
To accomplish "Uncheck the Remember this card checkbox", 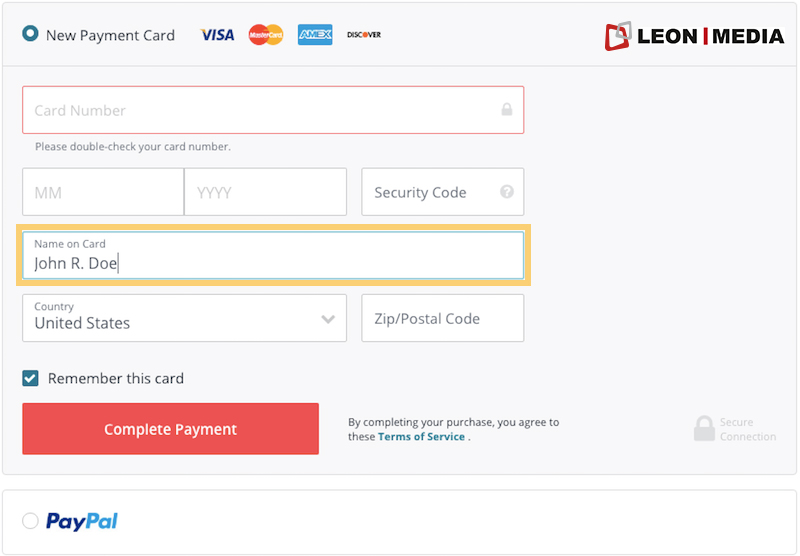I will tap(30, 378).
